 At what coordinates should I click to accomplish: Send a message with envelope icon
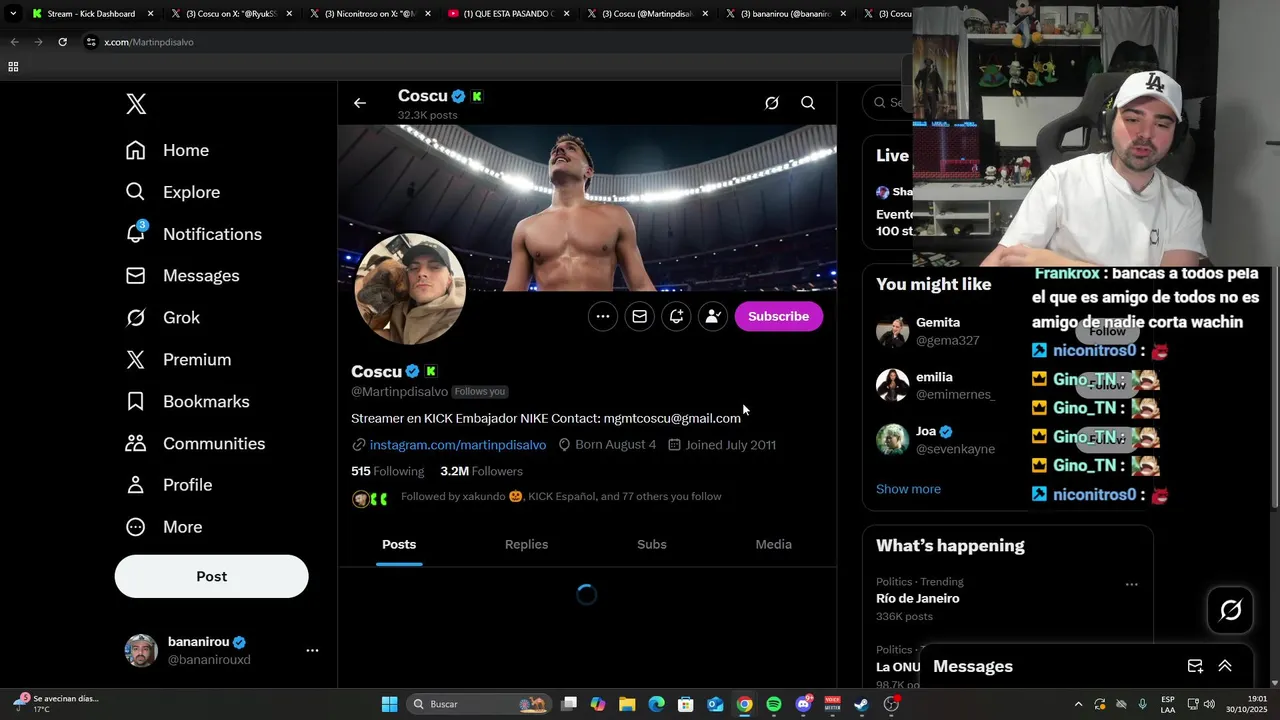(x=639, y=316)
